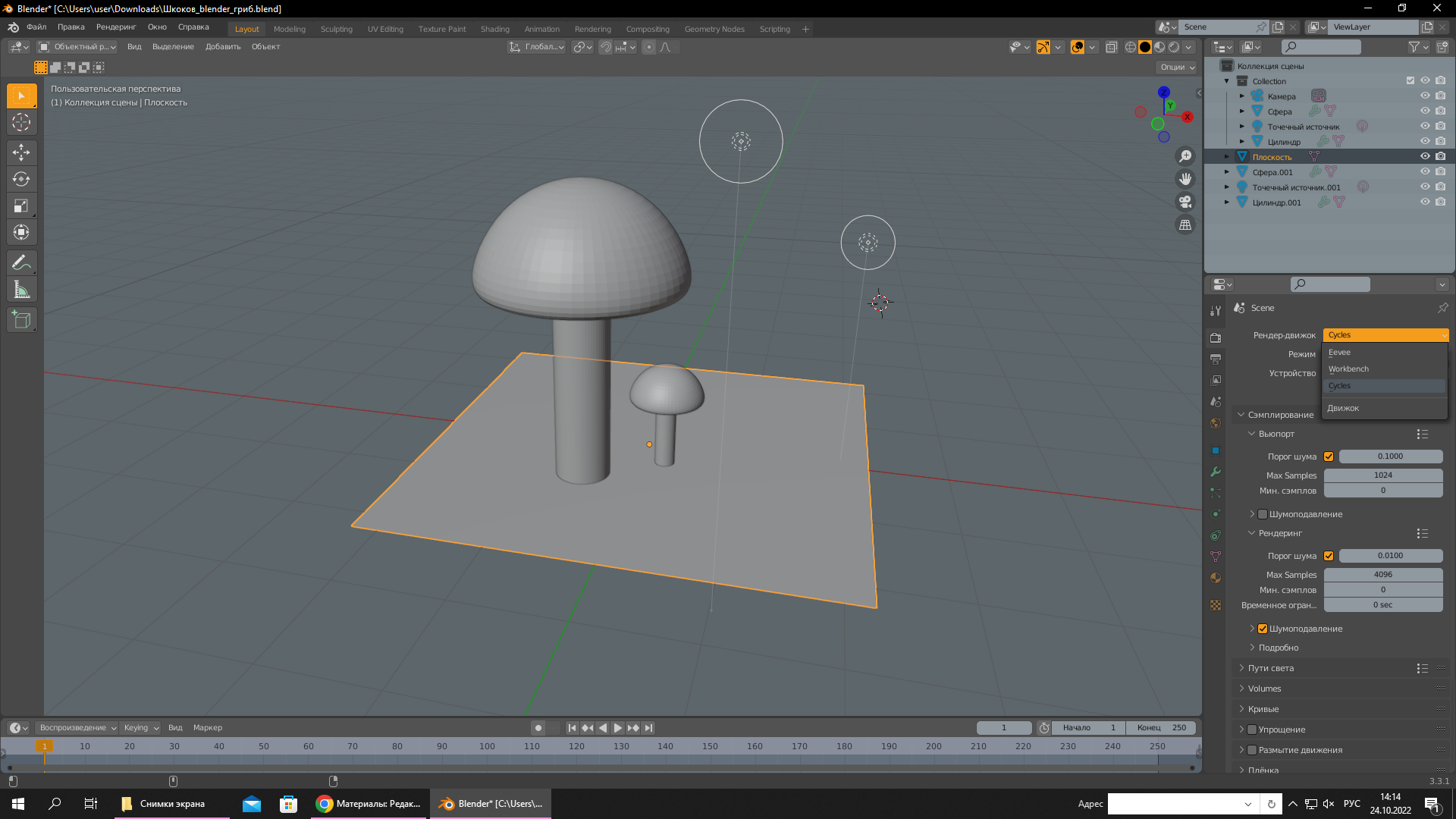Uncheck Collection exclude checkbox in outliner

click(x=1410, y=80)
